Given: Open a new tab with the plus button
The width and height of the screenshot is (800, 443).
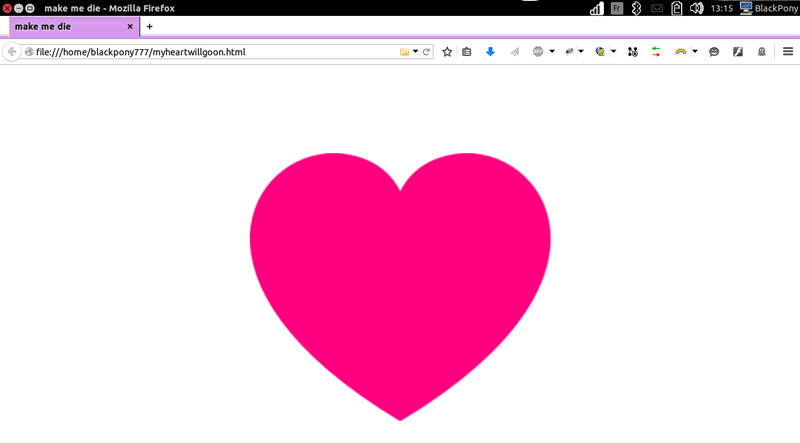Looking at the screenshot, I should [149, 27].
